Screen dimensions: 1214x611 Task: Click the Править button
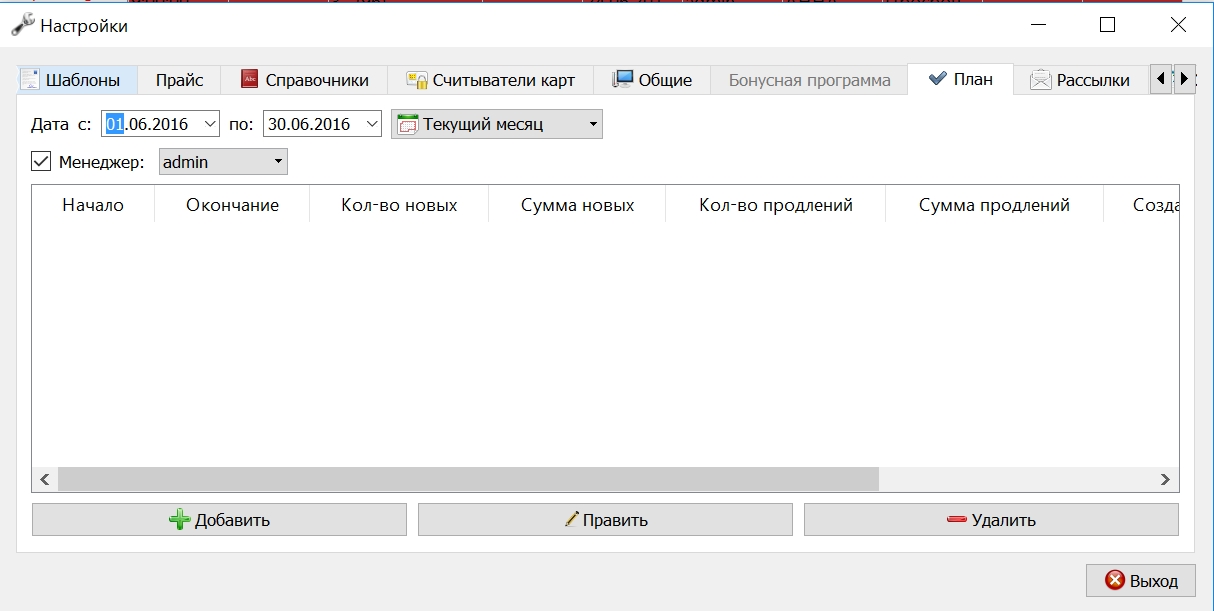pyautogui.click(x=605, y=520)
